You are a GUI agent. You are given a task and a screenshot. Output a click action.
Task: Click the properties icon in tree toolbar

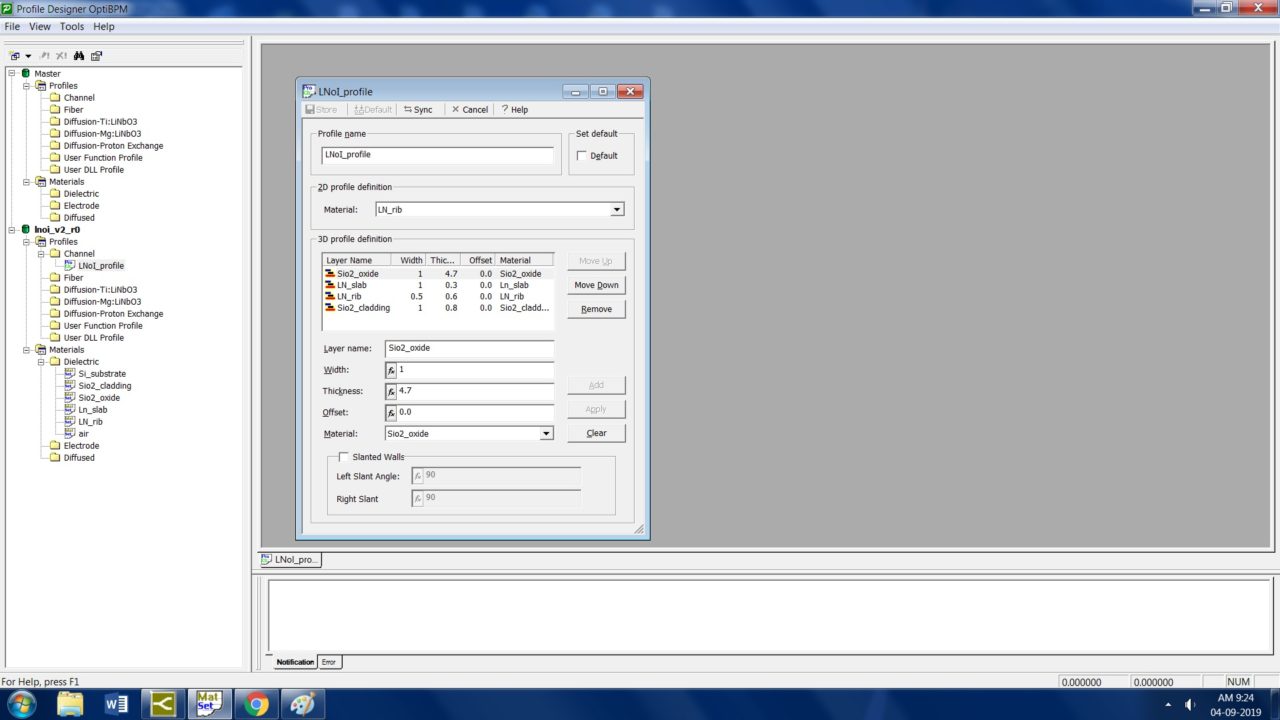(96, 56)
